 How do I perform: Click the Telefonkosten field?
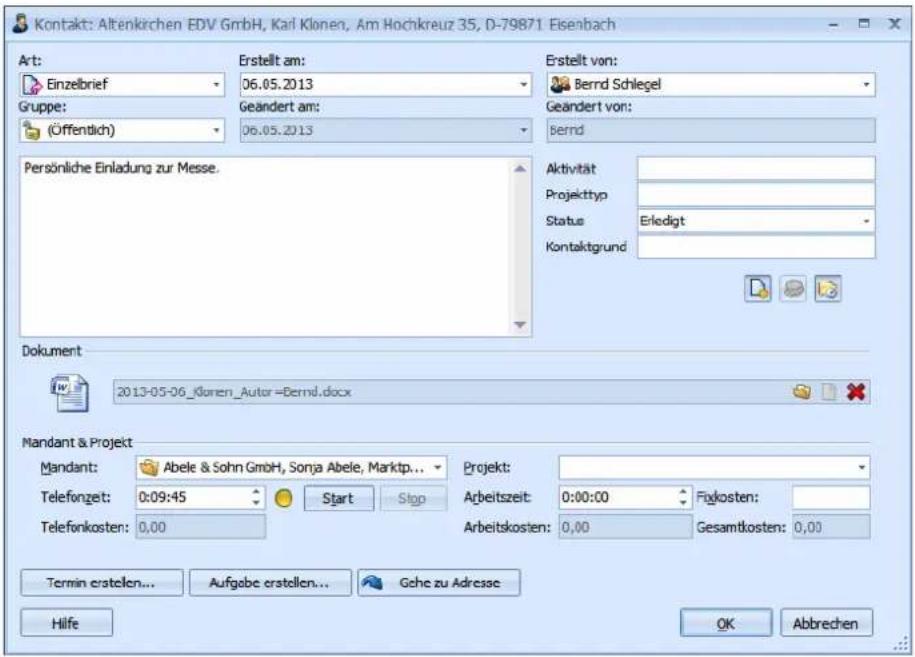(x=201, y=527)
